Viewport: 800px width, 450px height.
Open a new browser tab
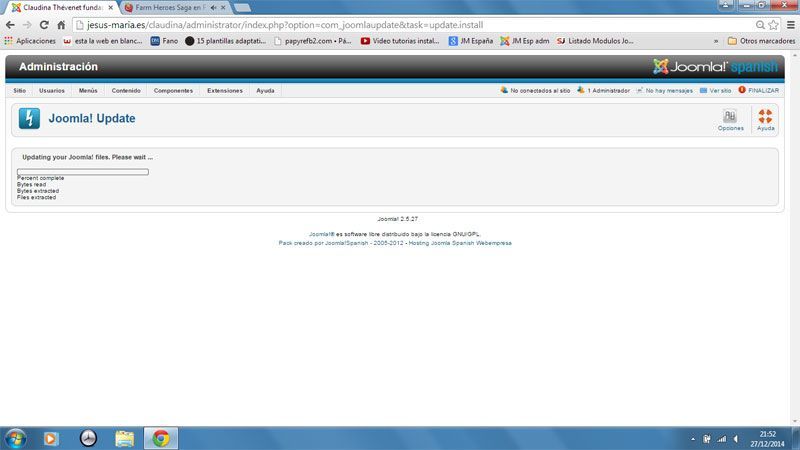coord(242,8)
